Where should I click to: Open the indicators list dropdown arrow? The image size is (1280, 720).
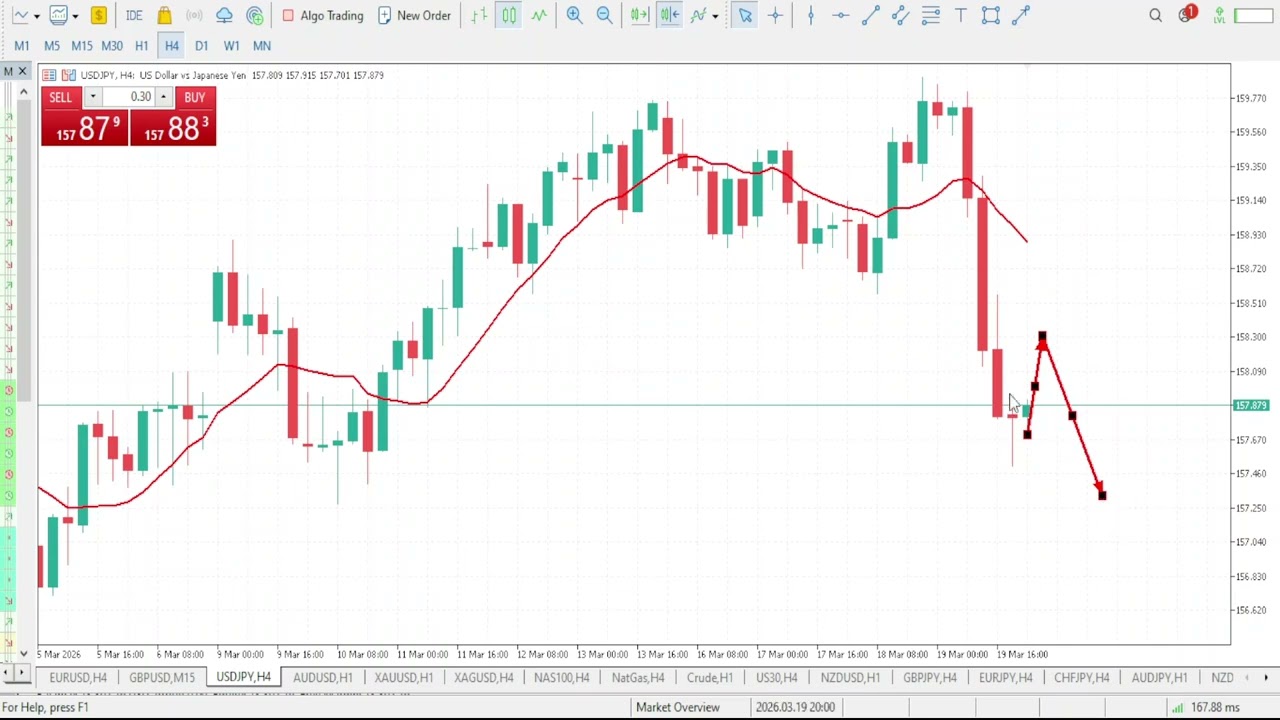[715, 16]
